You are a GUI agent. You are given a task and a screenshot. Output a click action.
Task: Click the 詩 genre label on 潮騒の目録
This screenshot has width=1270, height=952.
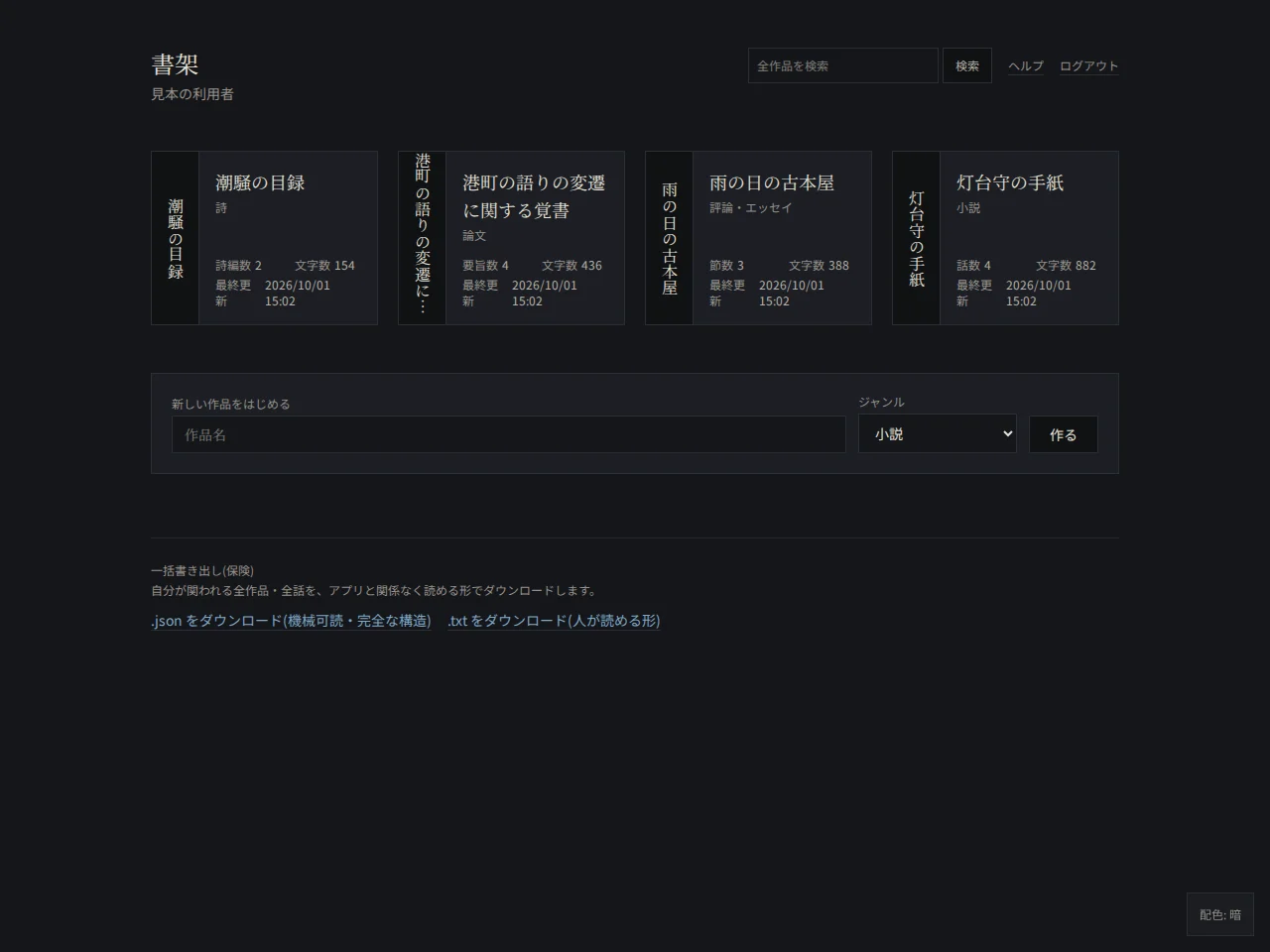[x=221, y=208]
